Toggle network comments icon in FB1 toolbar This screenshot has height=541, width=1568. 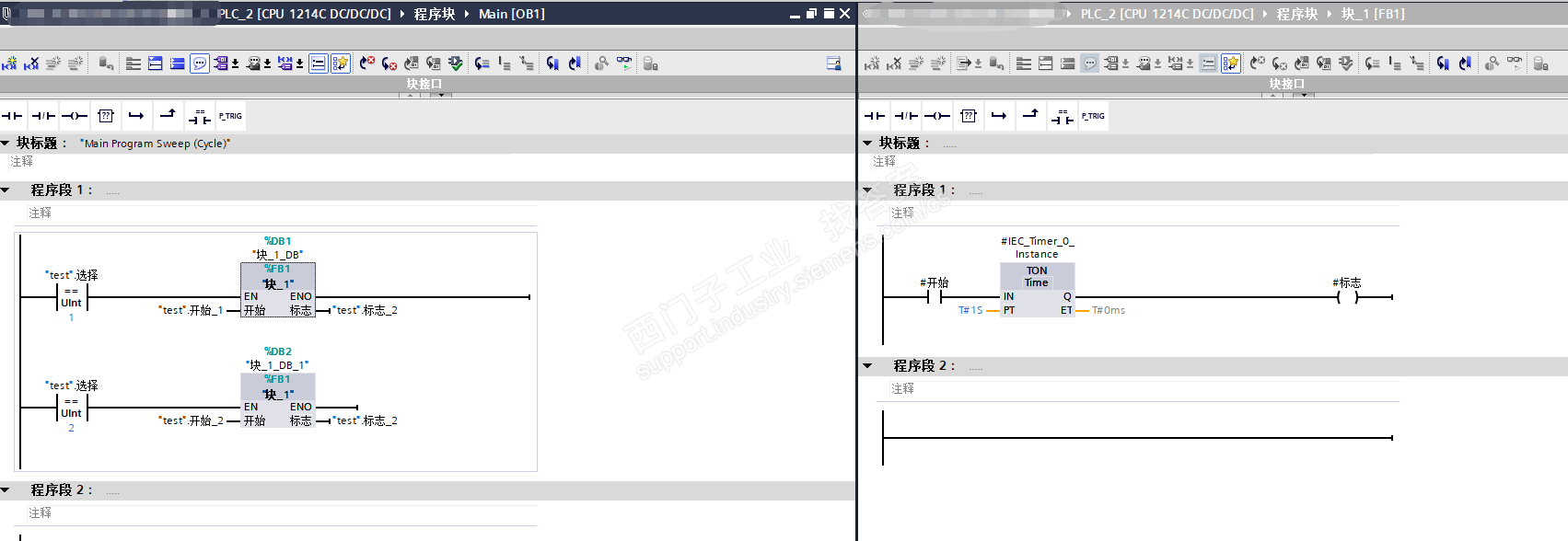click(x=1208, y=63)
